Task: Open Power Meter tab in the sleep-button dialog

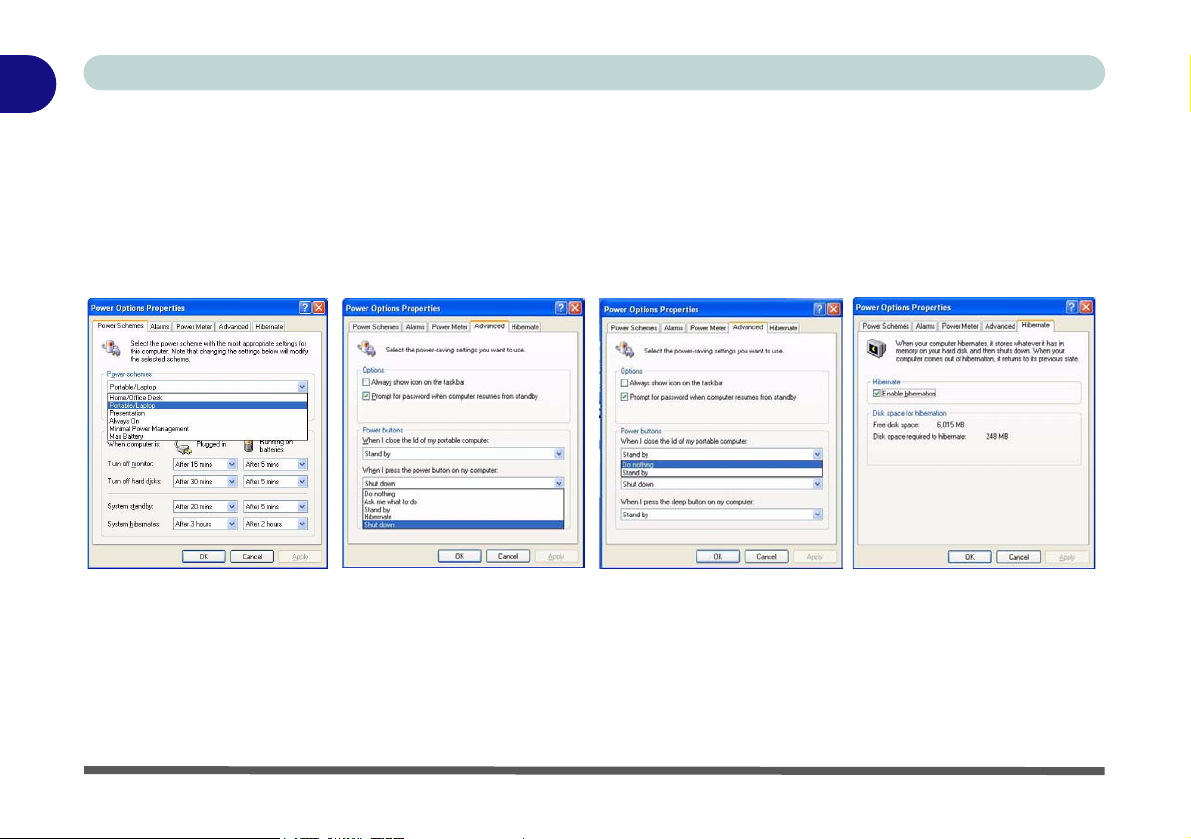Action: pos(708,328)
